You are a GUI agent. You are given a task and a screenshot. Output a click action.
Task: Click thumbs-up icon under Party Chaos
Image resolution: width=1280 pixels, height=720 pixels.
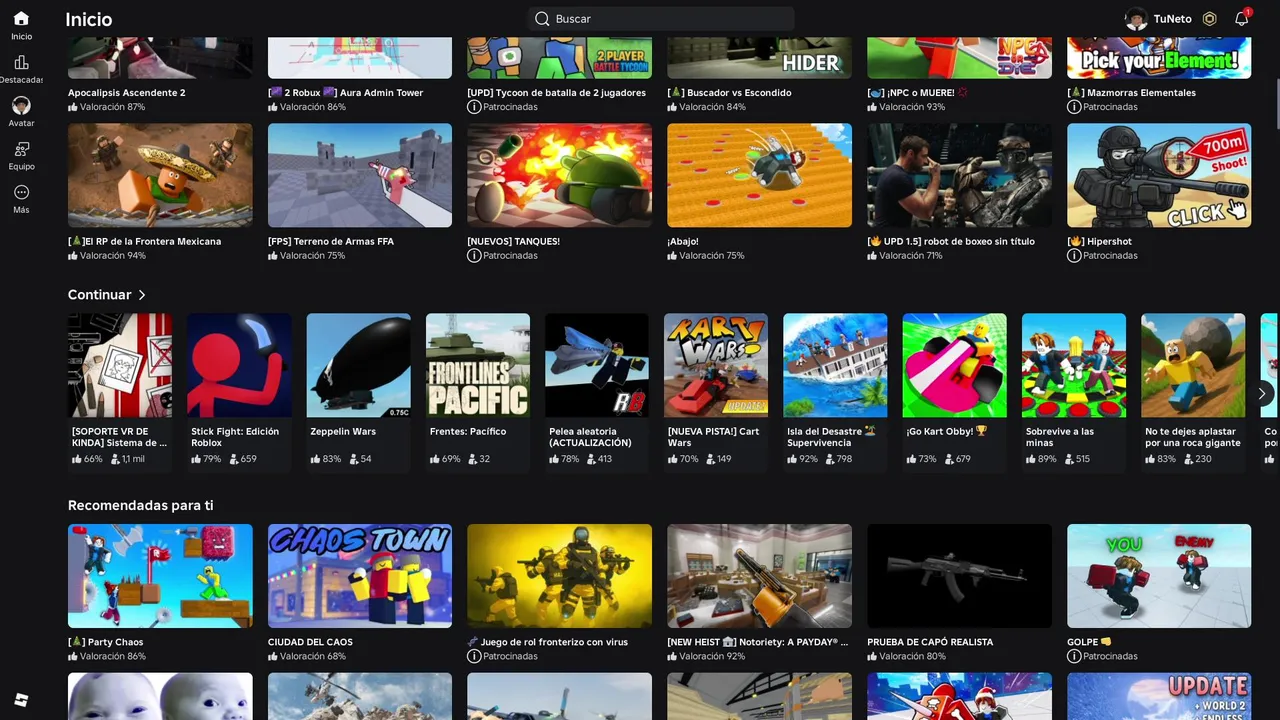(73, 657)
